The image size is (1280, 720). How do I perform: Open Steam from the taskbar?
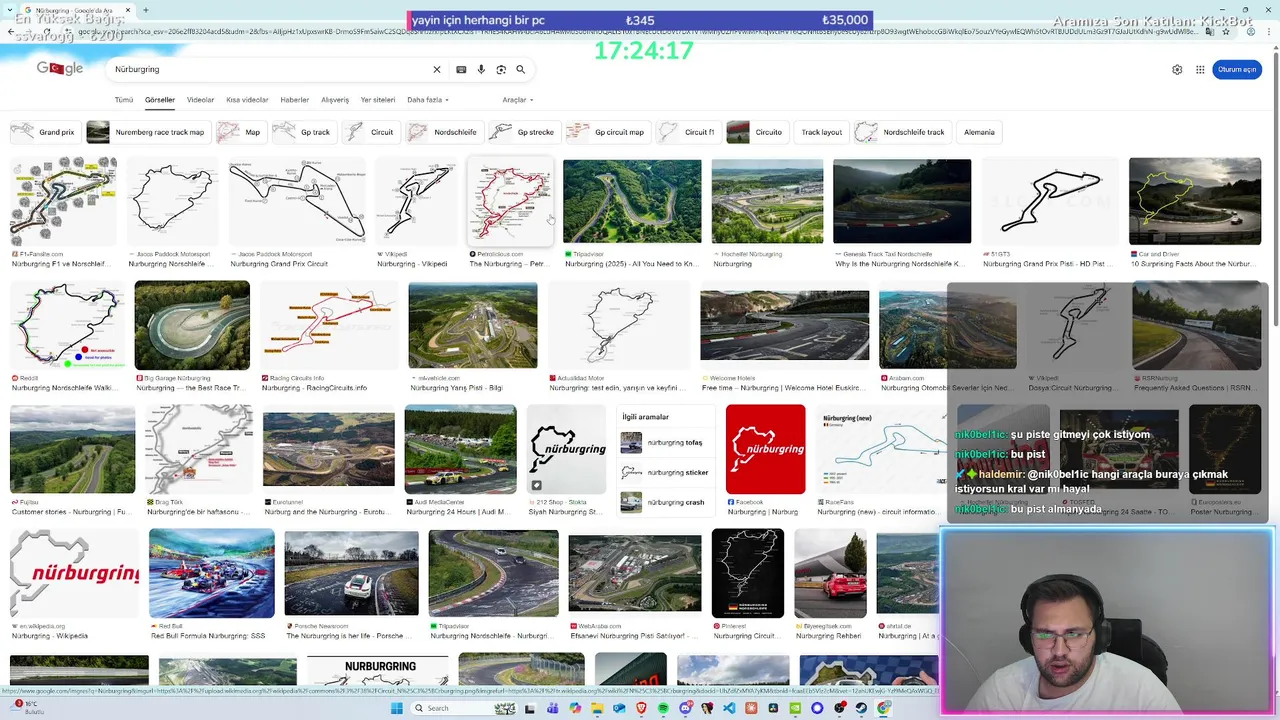(861, 708)
